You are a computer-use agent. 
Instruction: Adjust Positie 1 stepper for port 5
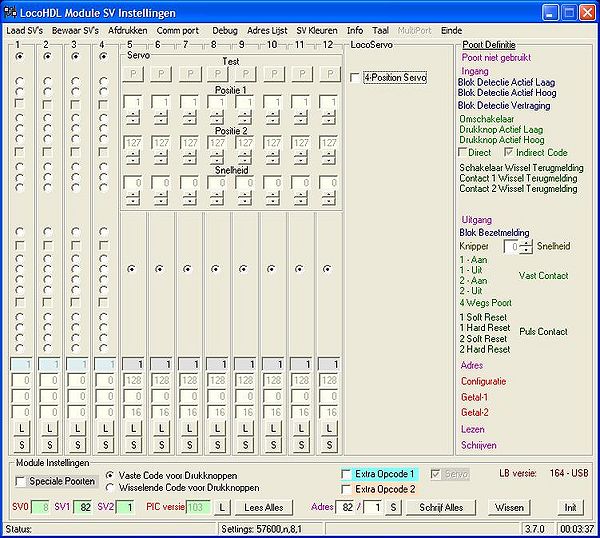click(x=133, y=117)
